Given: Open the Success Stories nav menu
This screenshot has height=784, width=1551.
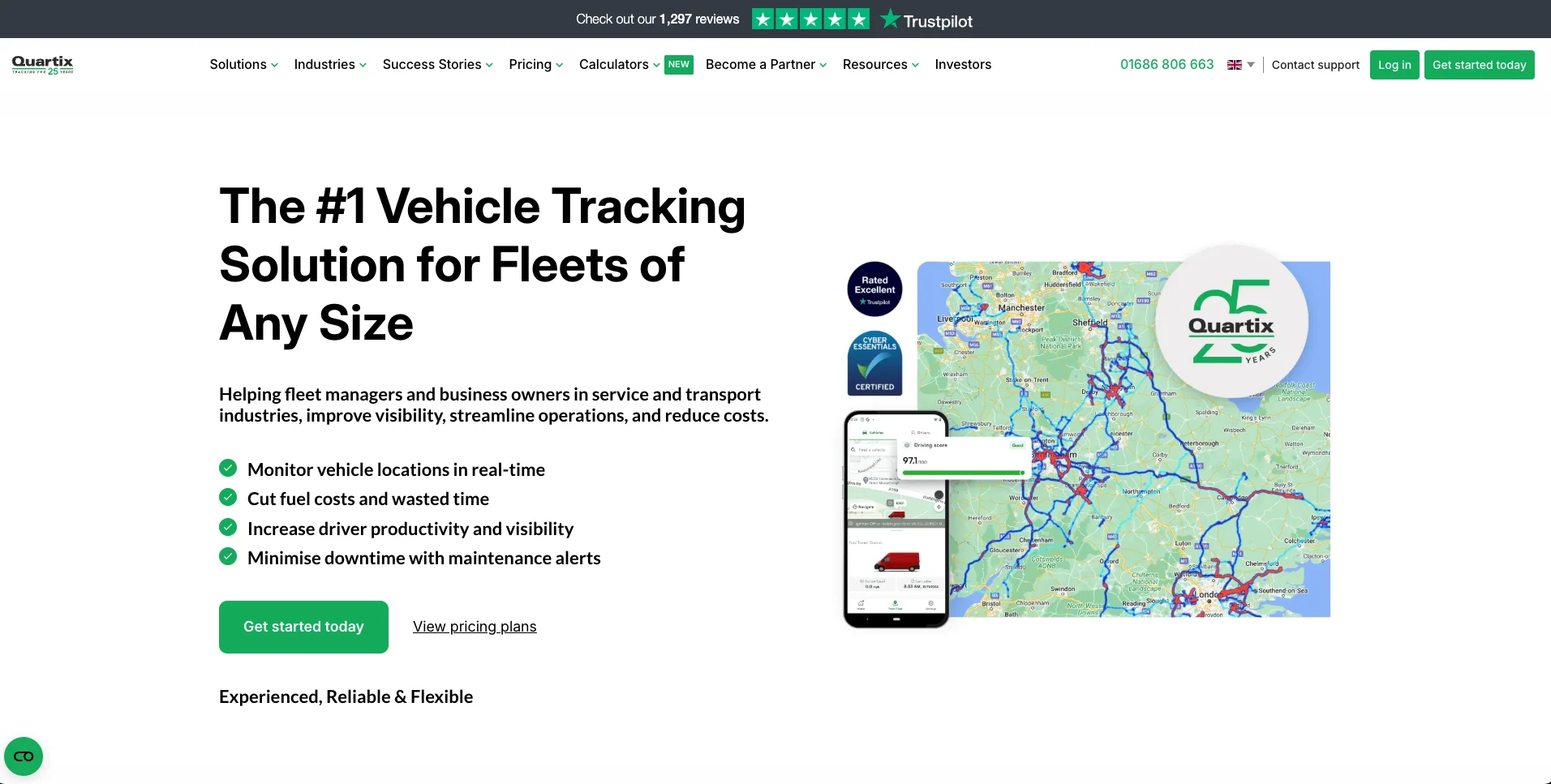Looking at the screenshot, I should click(x=432, y=65).
